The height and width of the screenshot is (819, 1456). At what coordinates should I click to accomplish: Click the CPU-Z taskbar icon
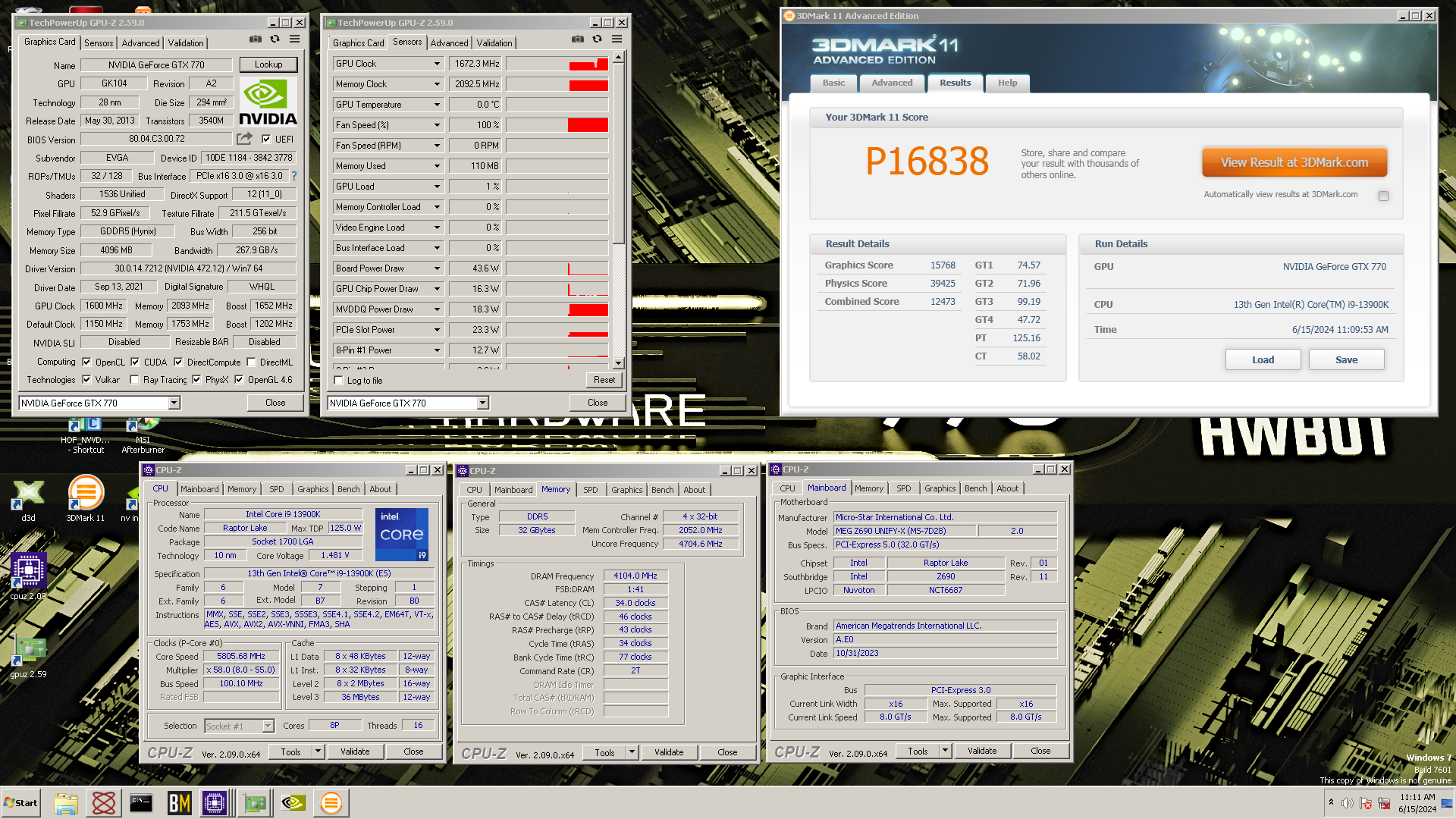(x=215, y=803)
